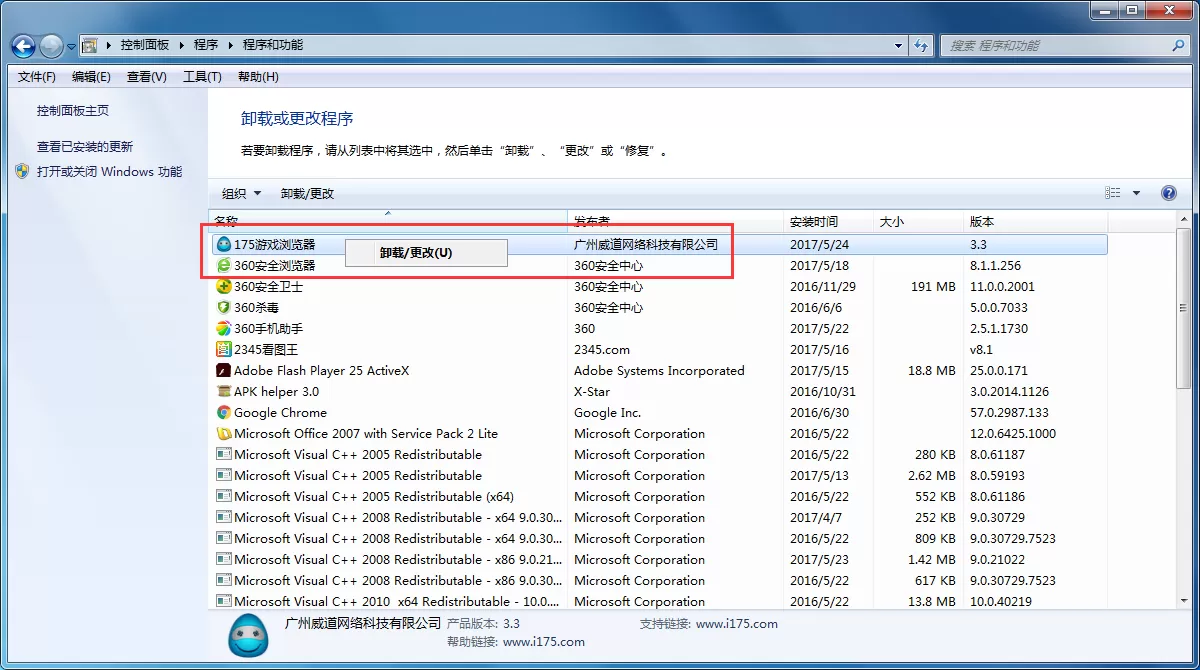
Task: Click the 卸载/更改 toolbar button
Action: [307, 193]
